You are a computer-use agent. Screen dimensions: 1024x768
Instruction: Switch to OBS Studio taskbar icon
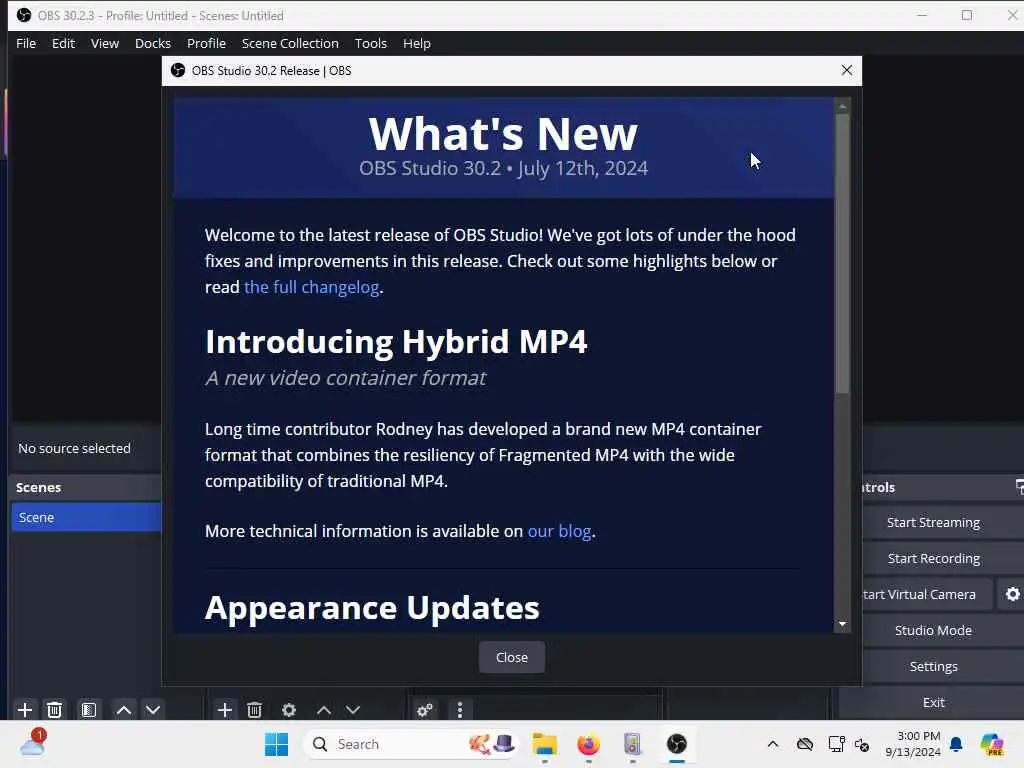pos(677,744)
